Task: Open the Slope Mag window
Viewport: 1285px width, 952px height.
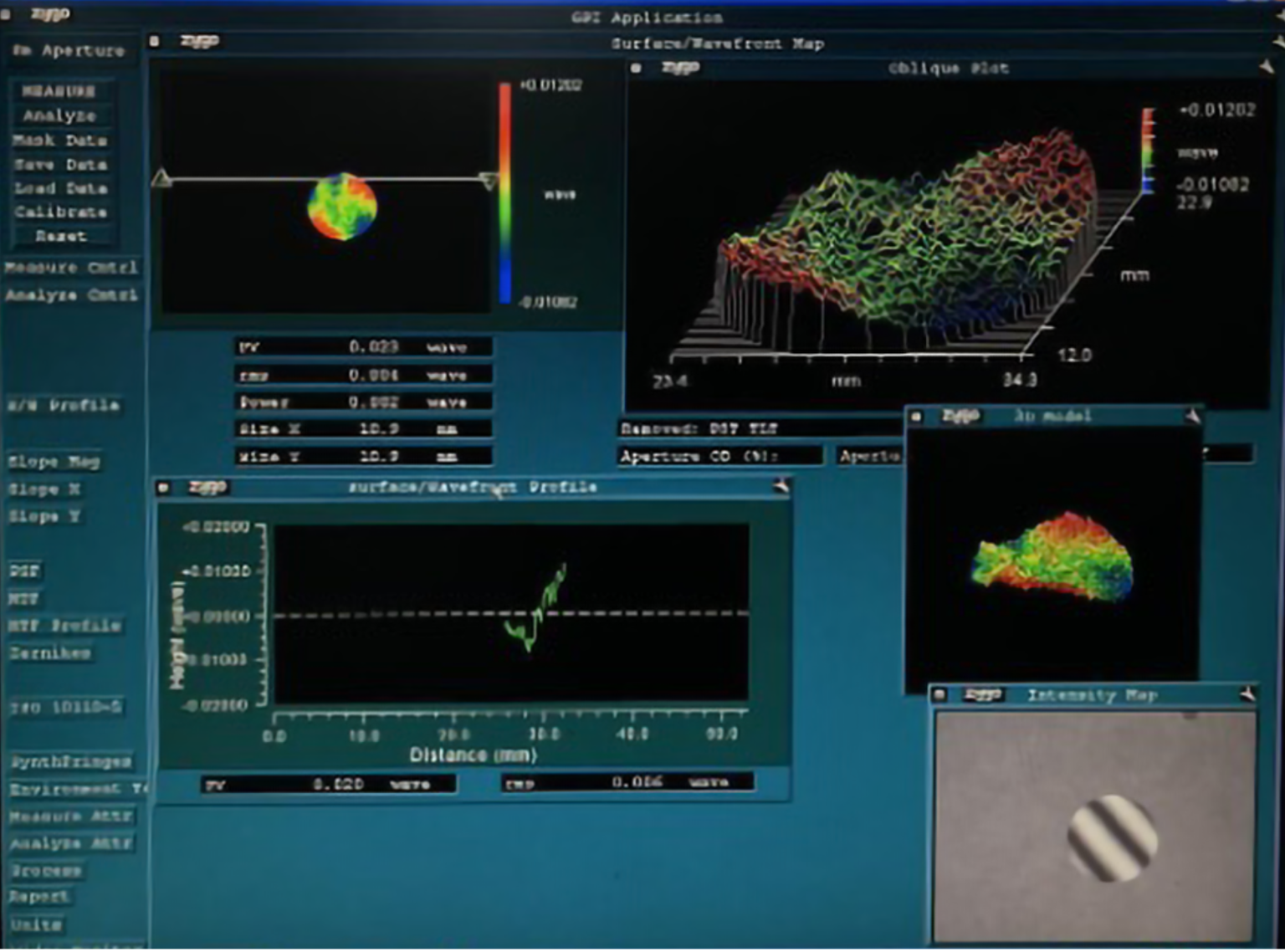Action: click(x=54, y=462)
